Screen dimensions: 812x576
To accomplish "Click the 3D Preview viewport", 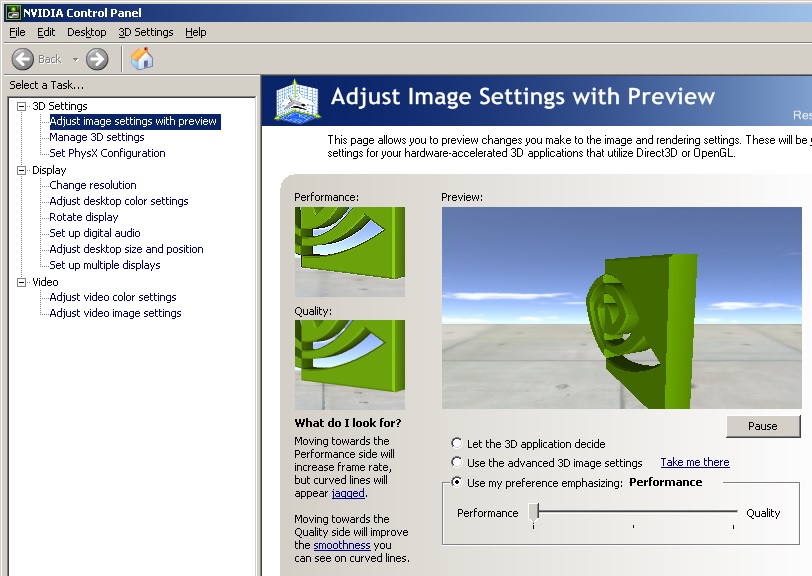I will click(x=621, y=308).
